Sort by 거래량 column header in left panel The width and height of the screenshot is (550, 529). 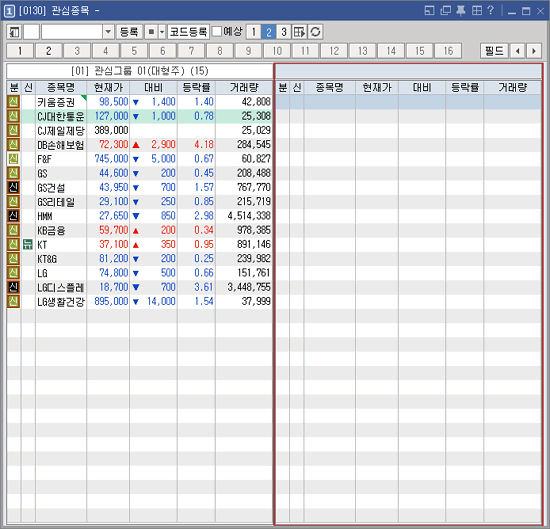pos(244,87)
